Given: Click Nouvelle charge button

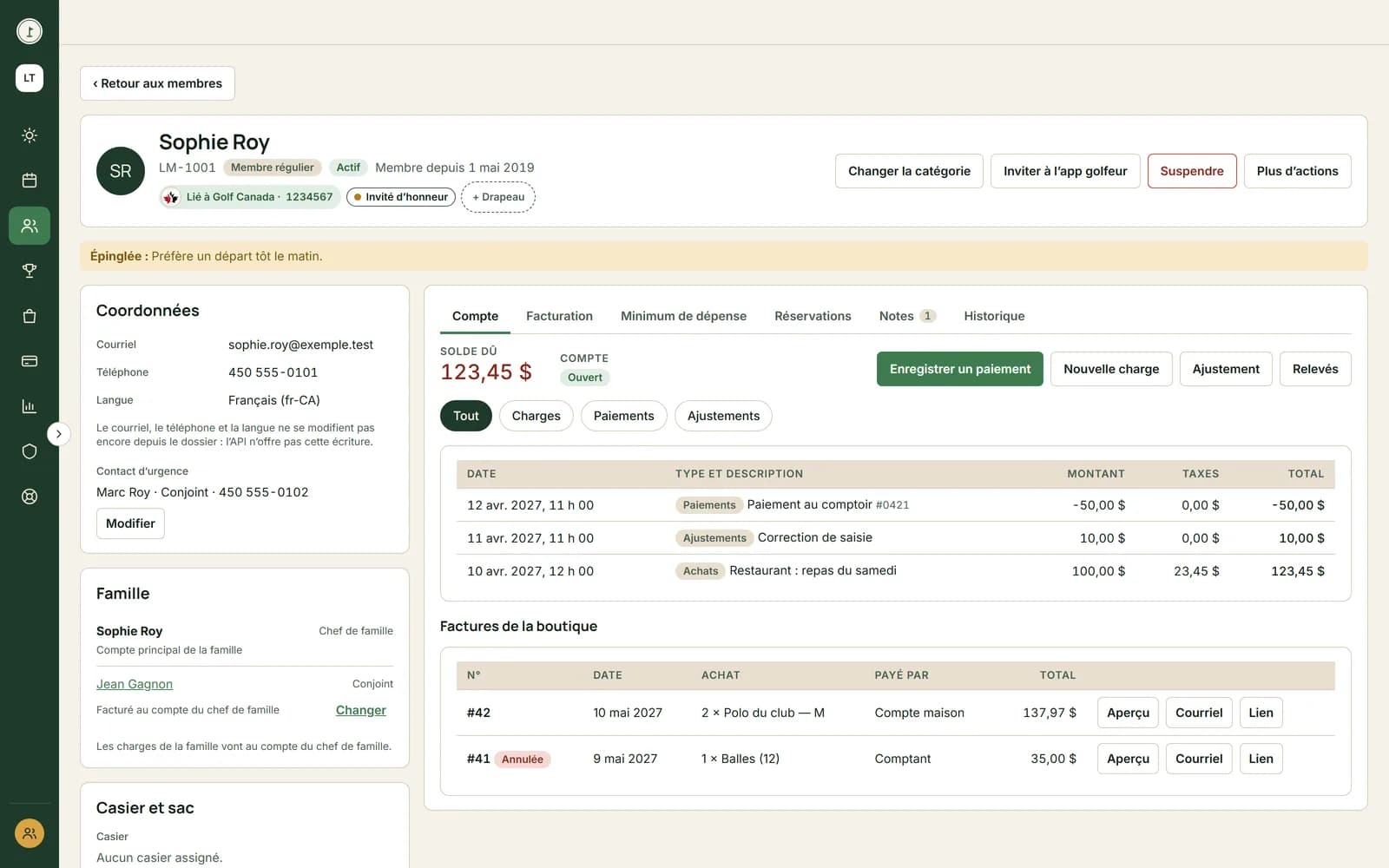Looking at the screenshot, I should [x=1111, y=369].
